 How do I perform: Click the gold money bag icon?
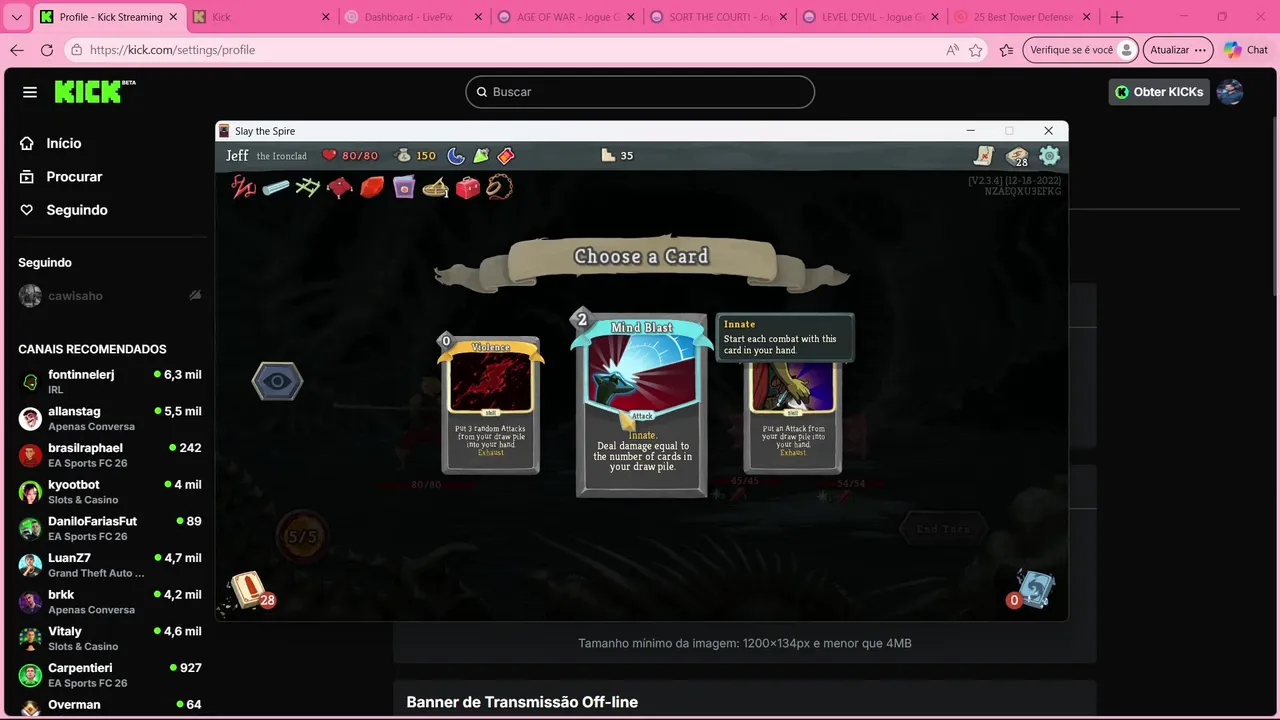[403, 155]
